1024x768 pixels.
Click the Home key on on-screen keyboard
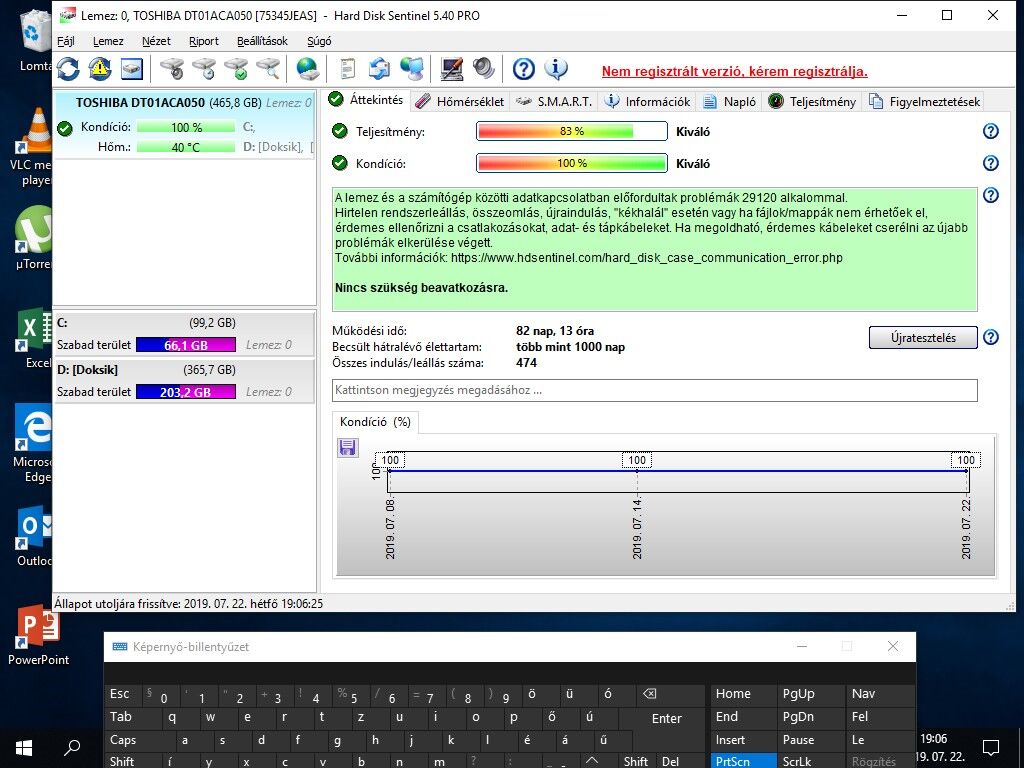coord(741,694)
